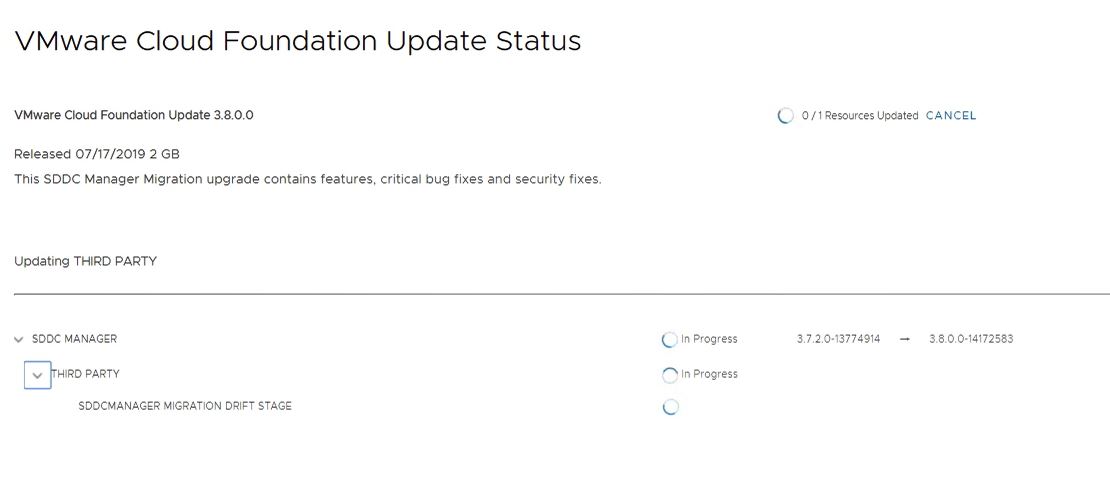Screen dimensions: 1110x494
Task: Click the CANCEL link
Action: pyautogui.click(x=950, y=116)
